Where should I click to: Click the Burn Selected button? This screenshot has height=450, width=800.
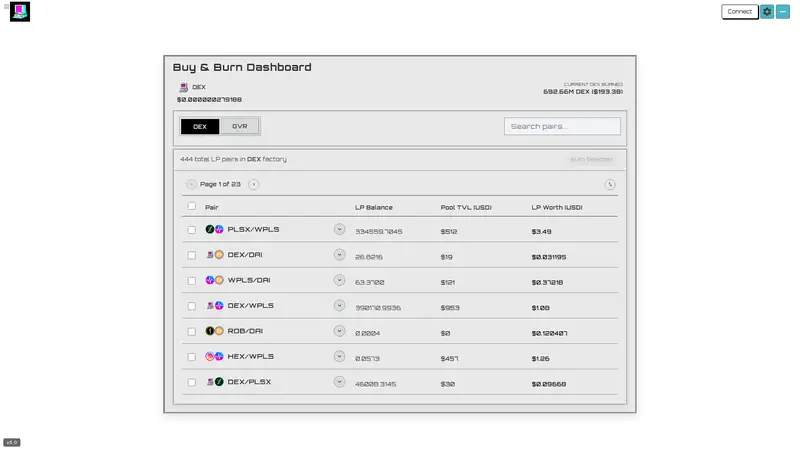pos(591,160)
